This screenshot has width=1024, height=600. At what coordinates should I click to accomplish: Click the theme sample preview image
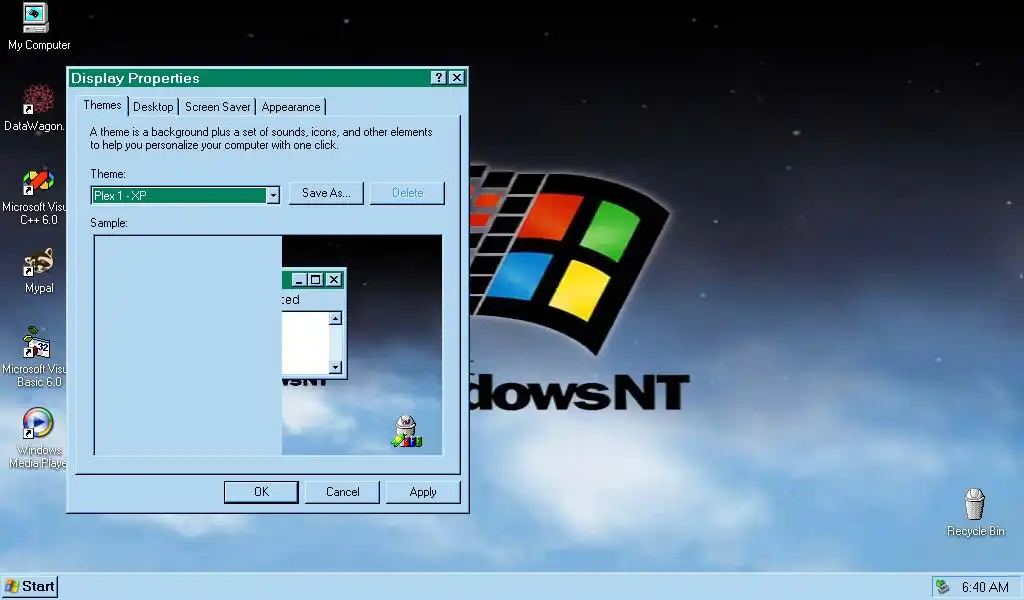[268, 345]
